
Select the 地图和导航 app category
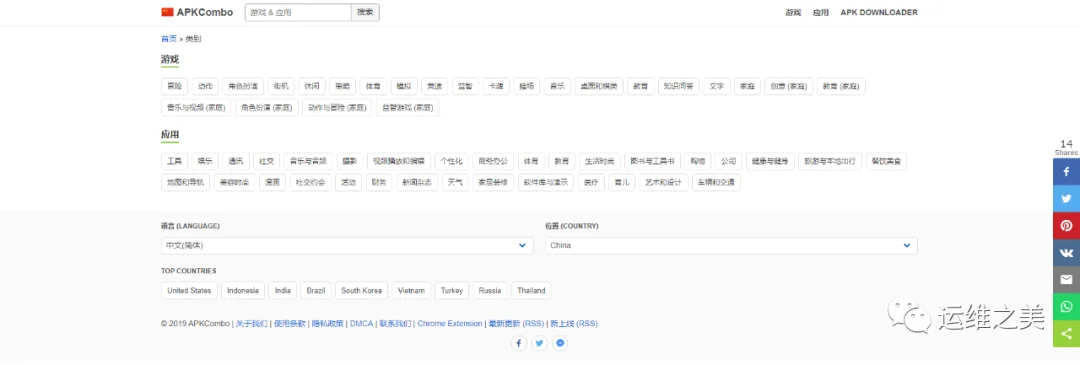(x=185, y=182)
